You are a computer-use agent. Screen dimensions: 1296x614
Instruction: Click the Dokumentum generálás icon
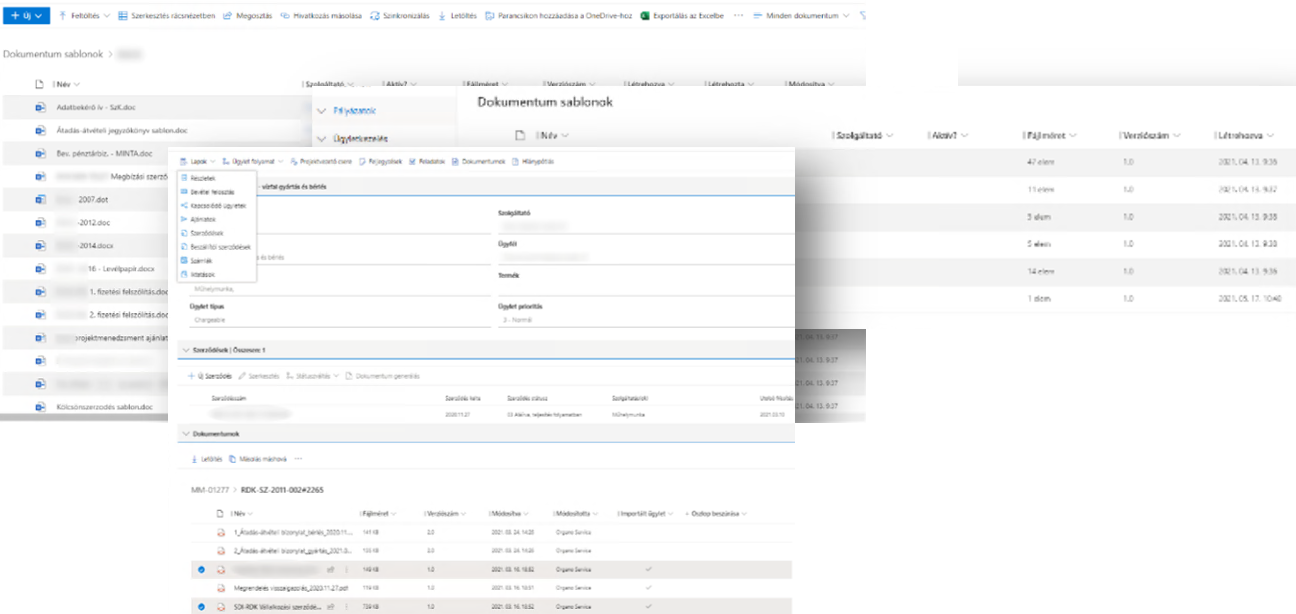[x=349, y=376]
